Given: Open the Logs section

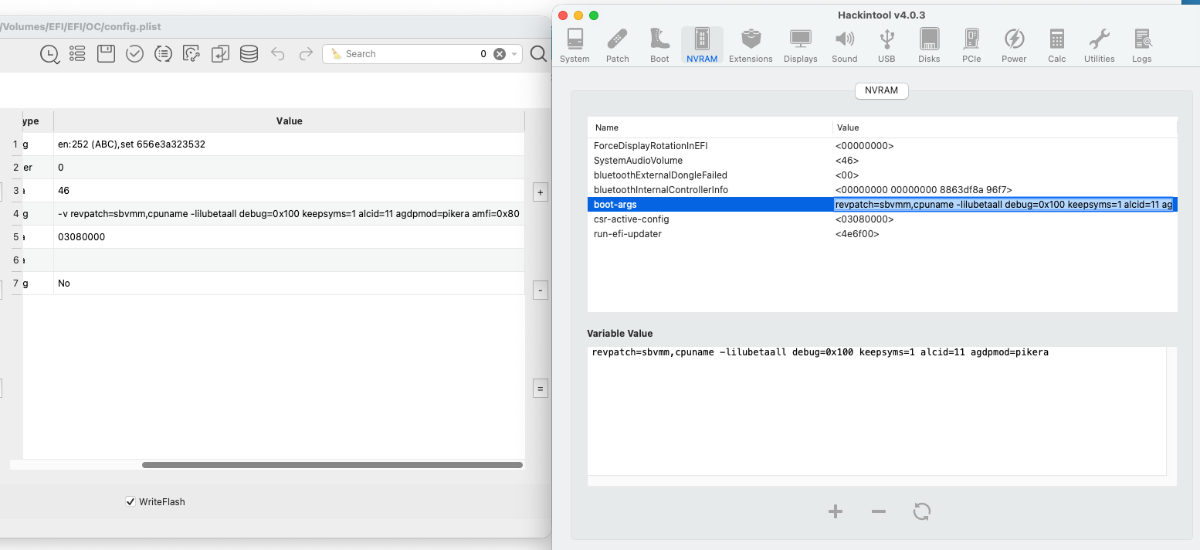Looking at the screenshot, I should (1142, 45).
